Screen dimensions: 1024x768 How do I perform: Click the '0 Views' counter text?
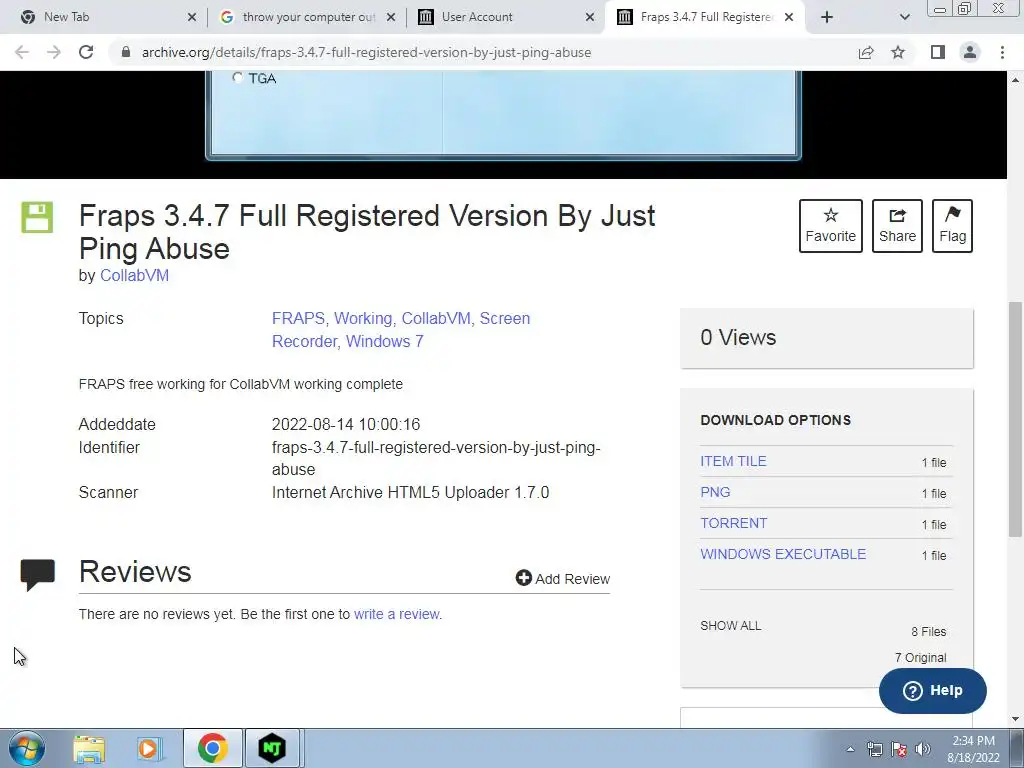click(x=738, y=338)
